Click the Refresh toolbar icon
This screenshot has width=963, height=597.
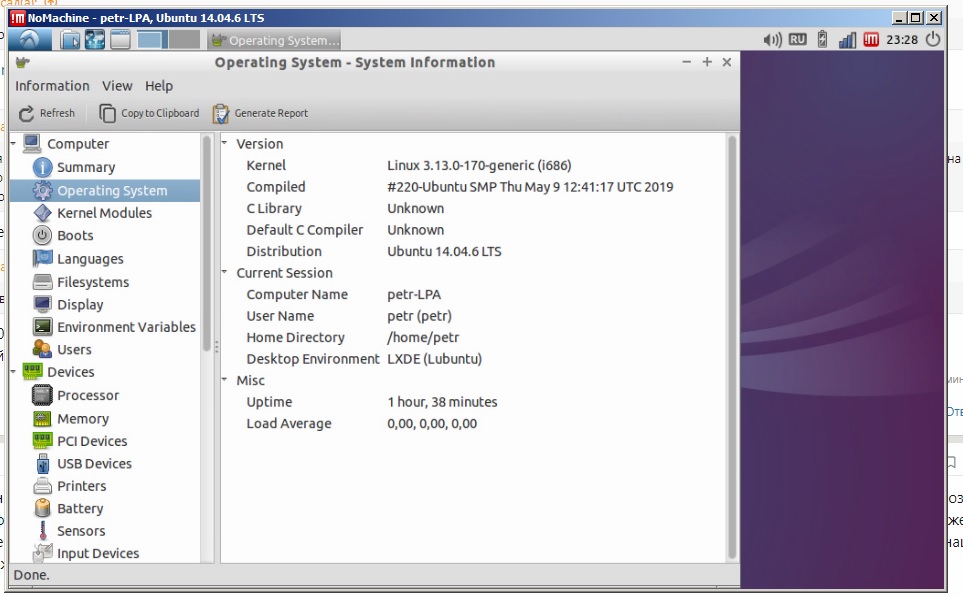coord(26,114)
